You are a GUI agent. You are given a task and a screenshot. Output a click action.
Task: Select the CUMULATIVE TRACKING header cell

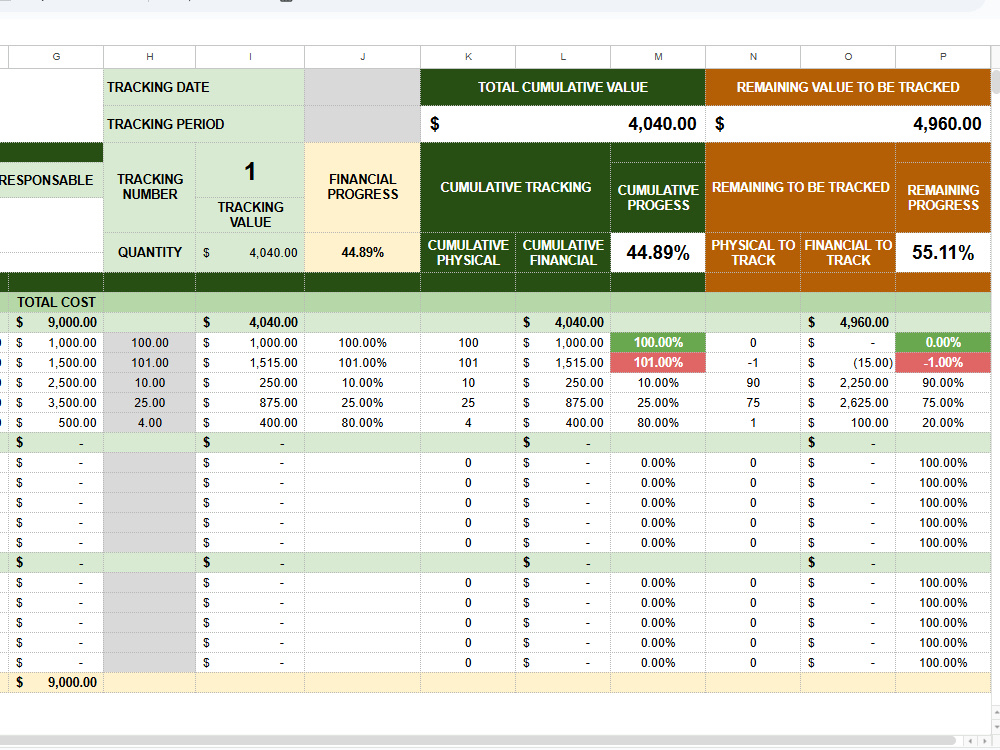coord(515,188)
